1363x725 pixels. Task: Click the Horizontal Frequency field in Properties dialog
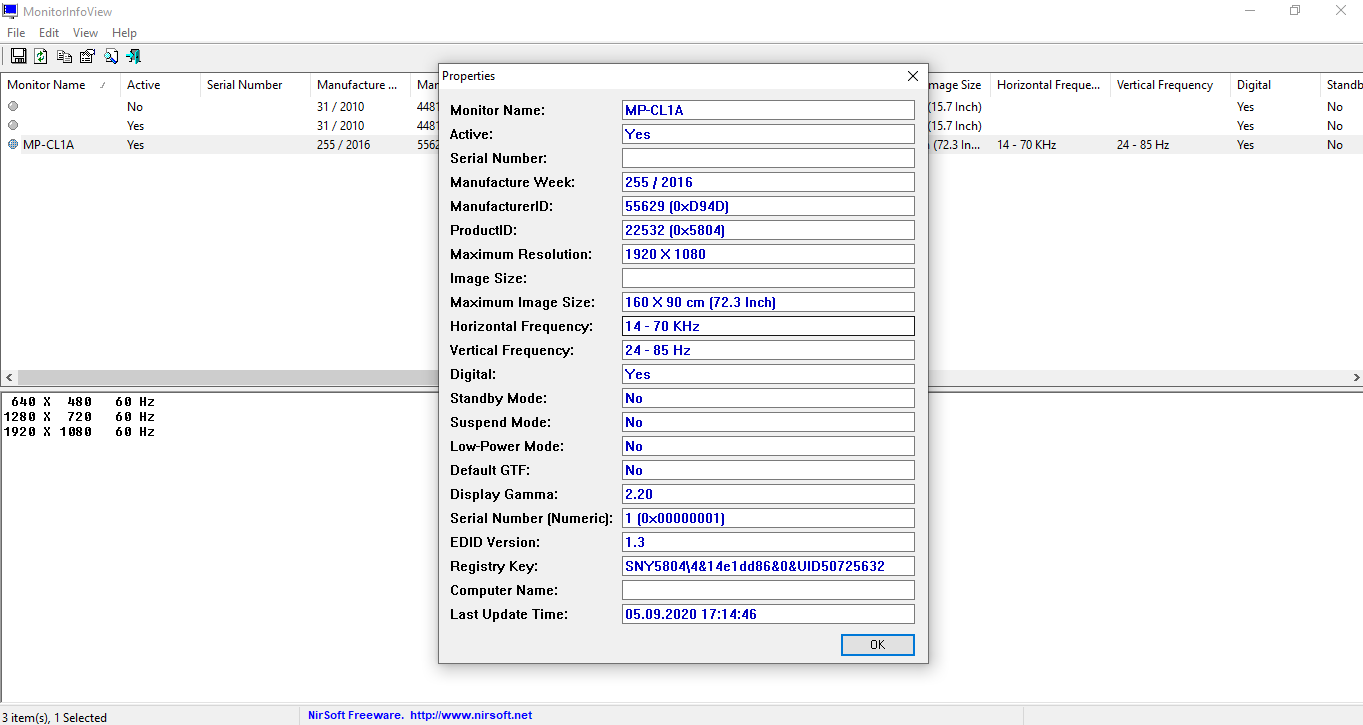[768, 326]
